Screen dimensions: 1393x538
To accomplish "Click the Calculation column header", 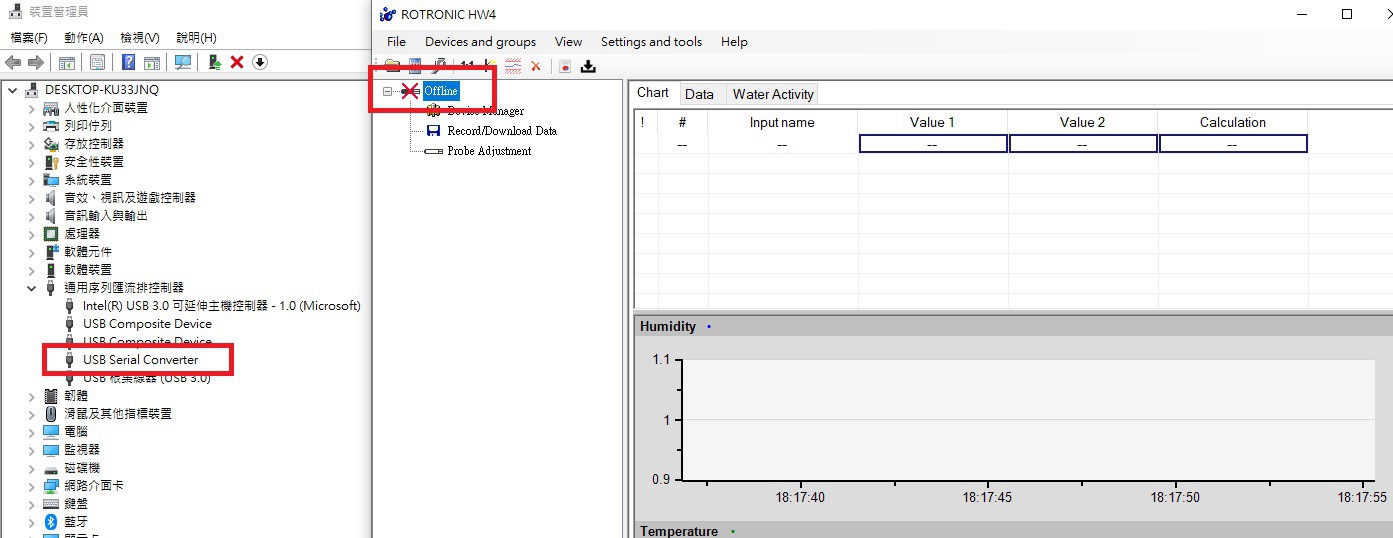I will (1232, 122).
